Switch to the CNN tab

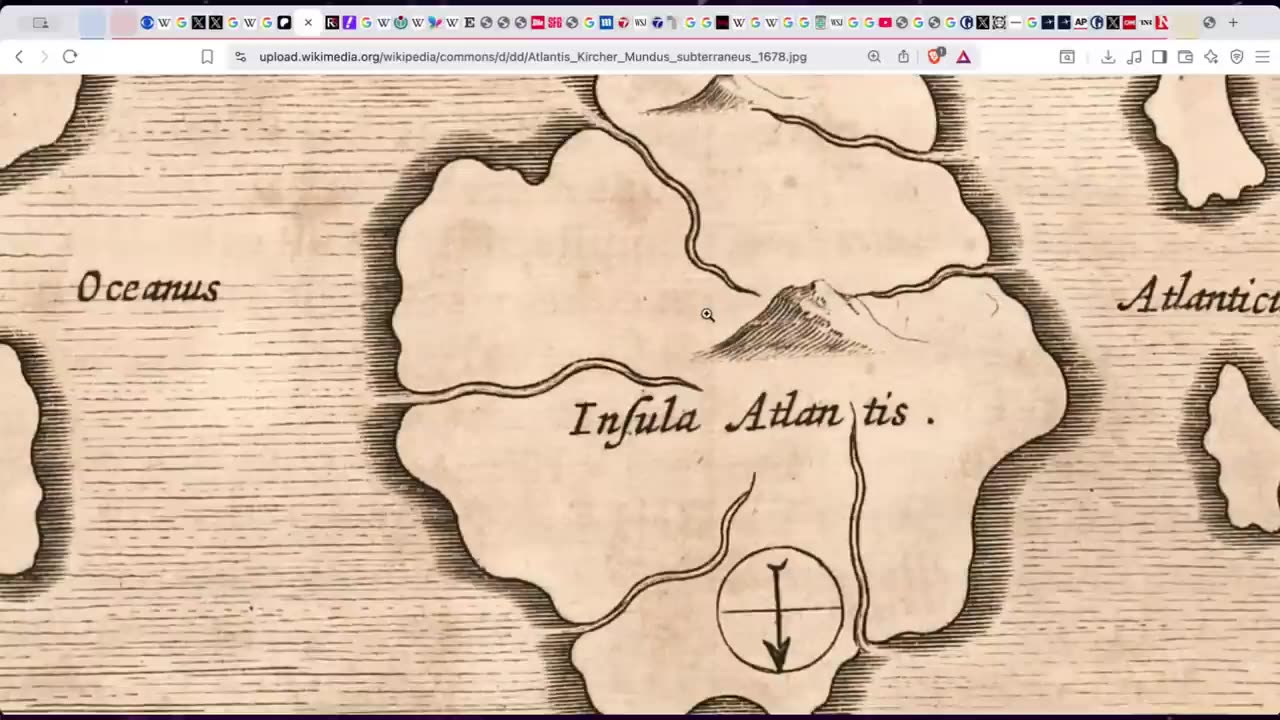tap(1129, 22)
